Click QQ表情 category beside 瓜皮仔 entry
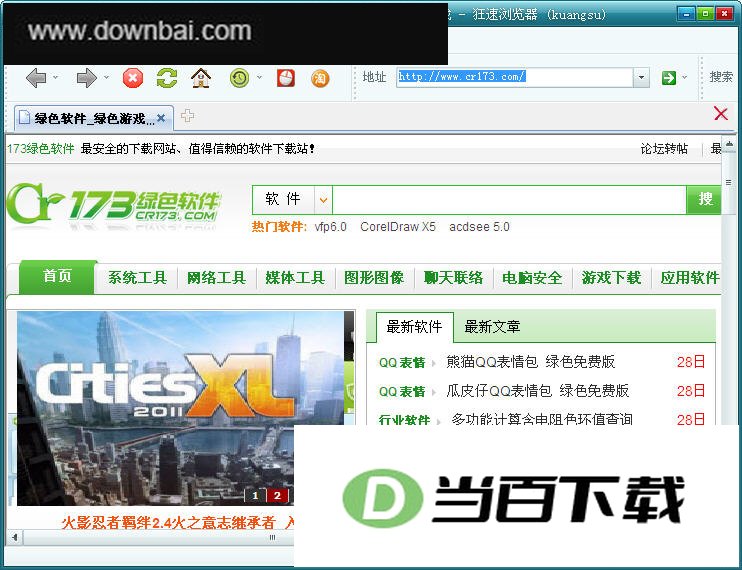The image size is (742, 570). coord(402,392)
